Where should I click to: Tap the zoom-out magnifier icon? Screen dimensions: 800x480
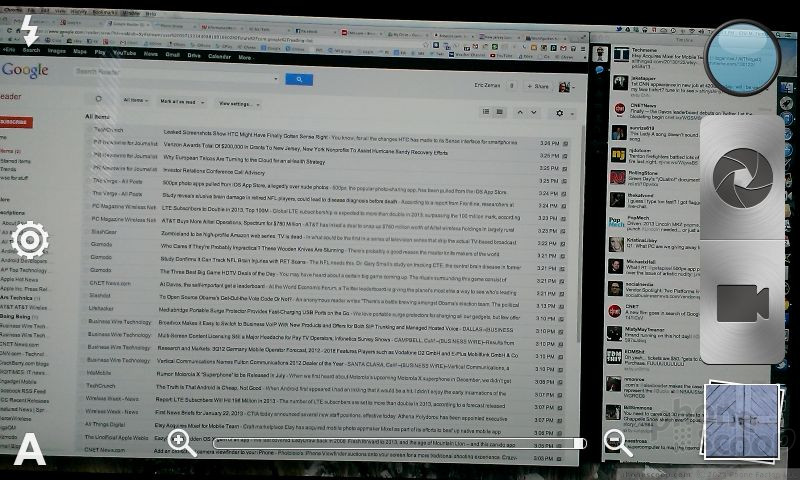click(618, 442)
